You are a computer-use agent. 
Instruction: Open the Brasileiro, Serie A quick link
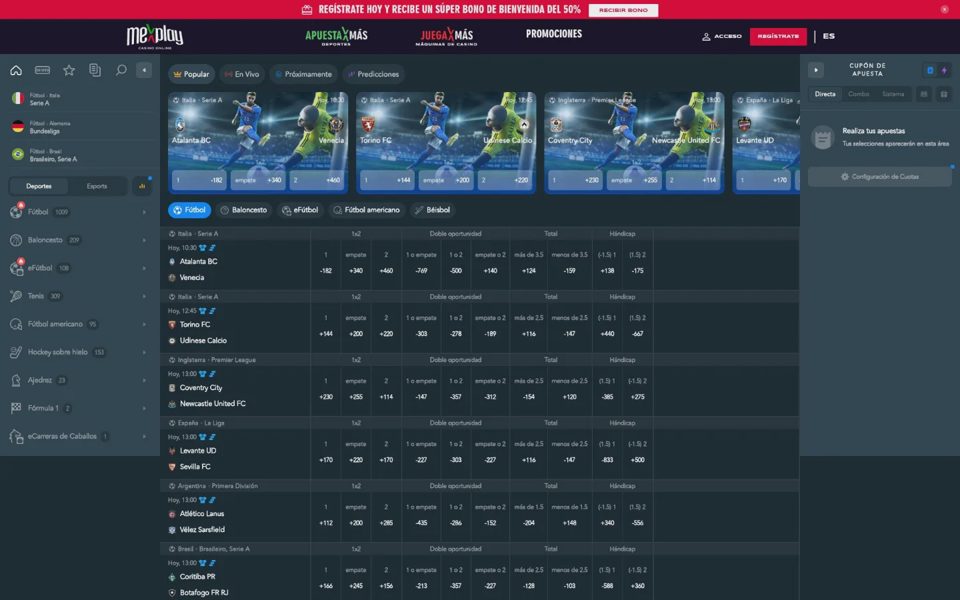[80, 155]
